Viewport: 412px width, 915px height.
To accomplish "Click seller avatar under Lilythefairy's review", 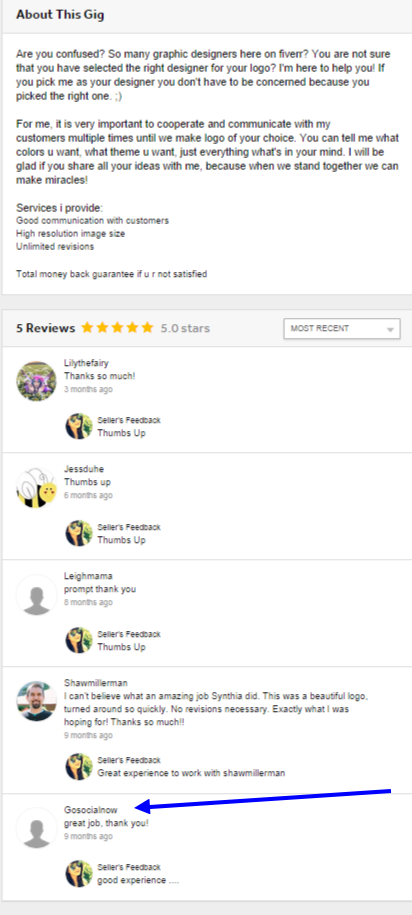I will [79, 427].
